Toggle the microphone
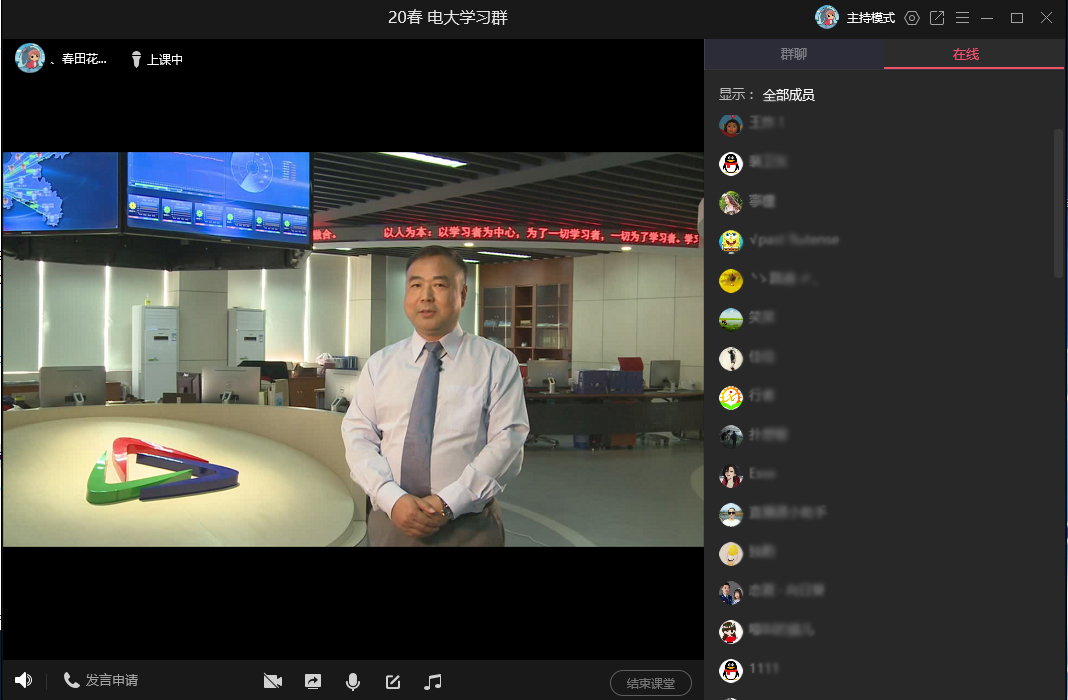This screenshot has width=1068, height=700. [x=353, y=681]
